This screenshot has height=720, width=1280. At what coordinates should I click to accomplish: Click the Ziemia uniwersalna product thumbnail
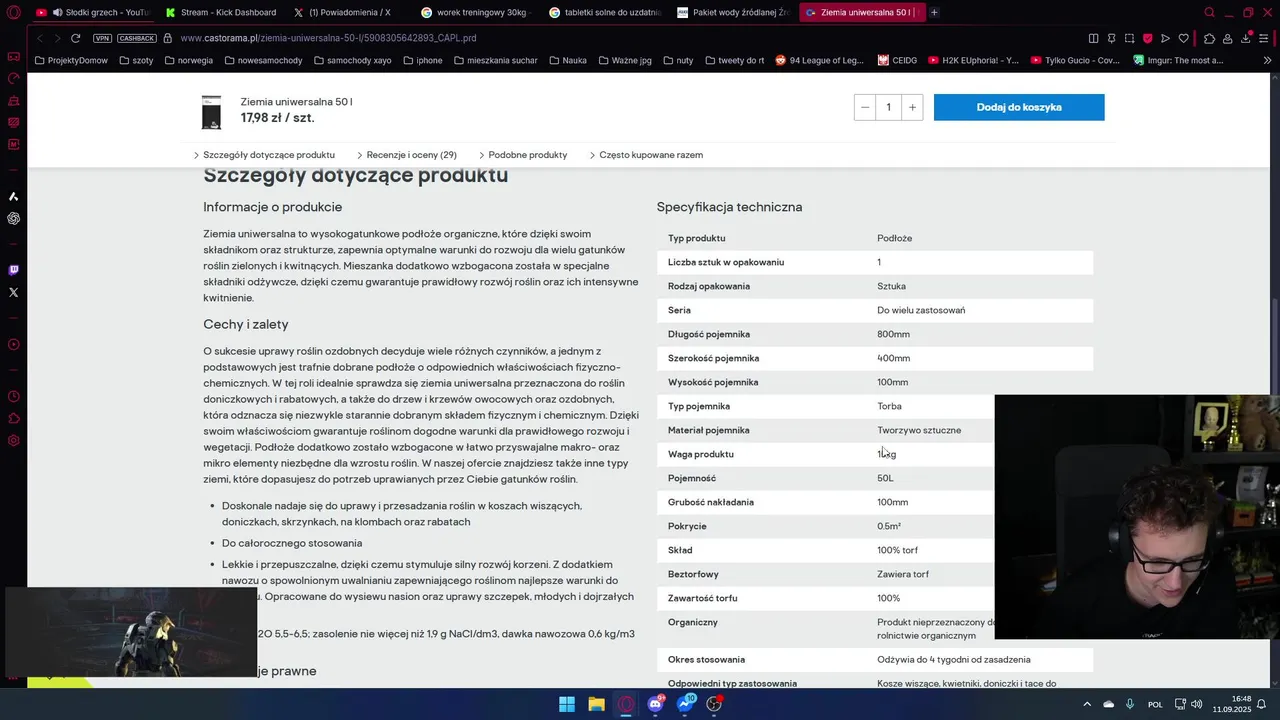[211, 112]
